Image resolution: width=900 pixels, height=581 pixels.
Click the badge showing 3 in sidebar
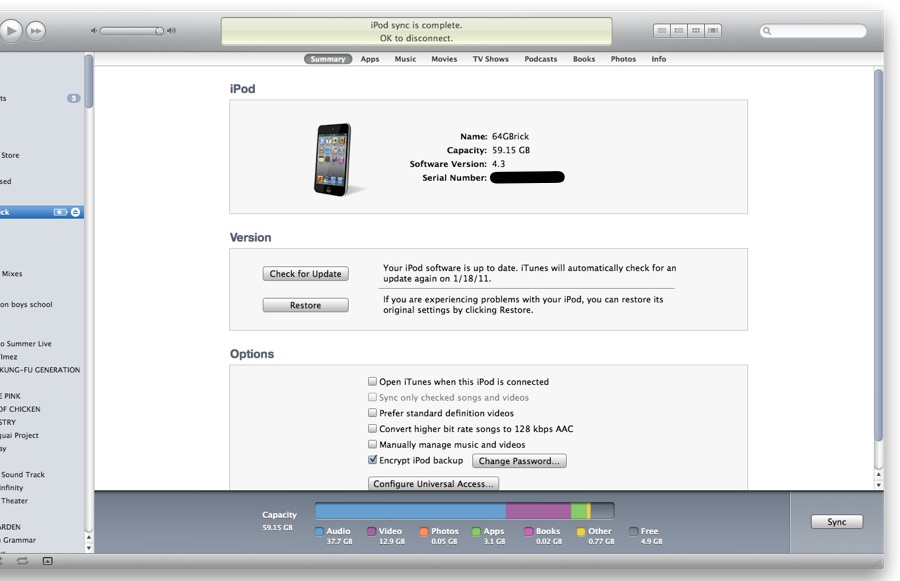coord(73,98)
